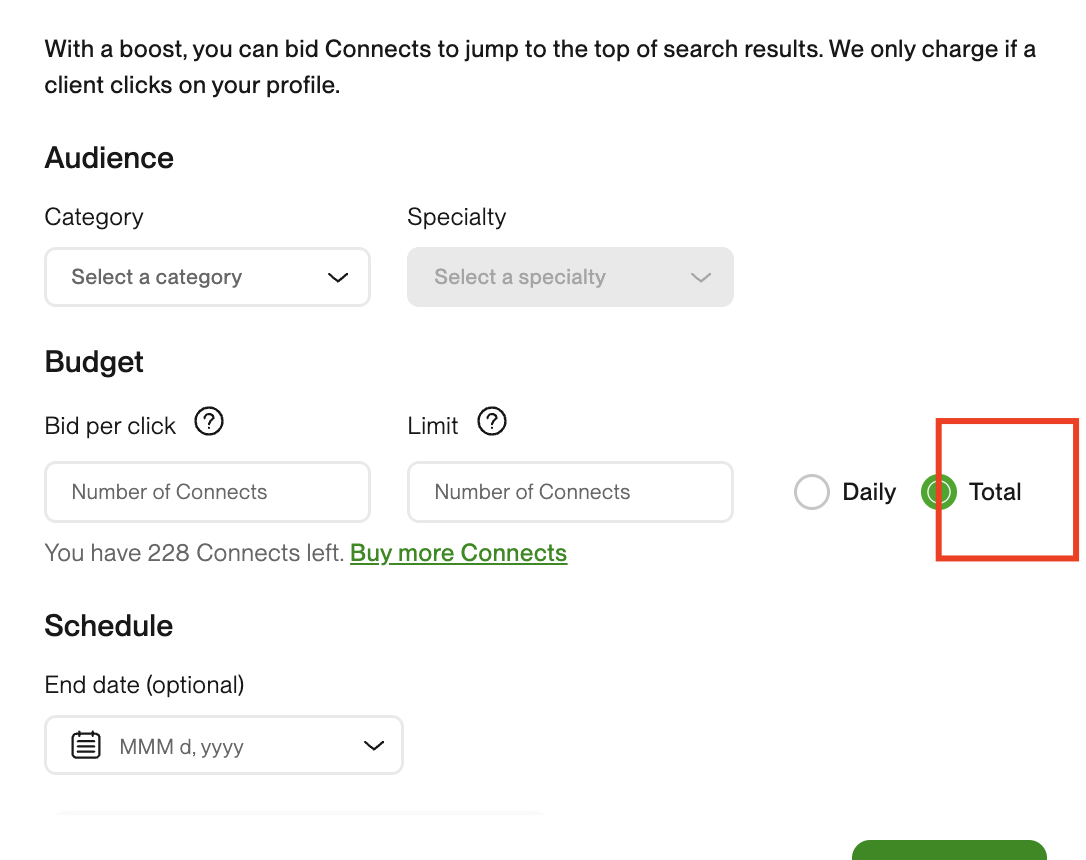Click the End date (optional) label
The image size is (1086, 860).
144,685
